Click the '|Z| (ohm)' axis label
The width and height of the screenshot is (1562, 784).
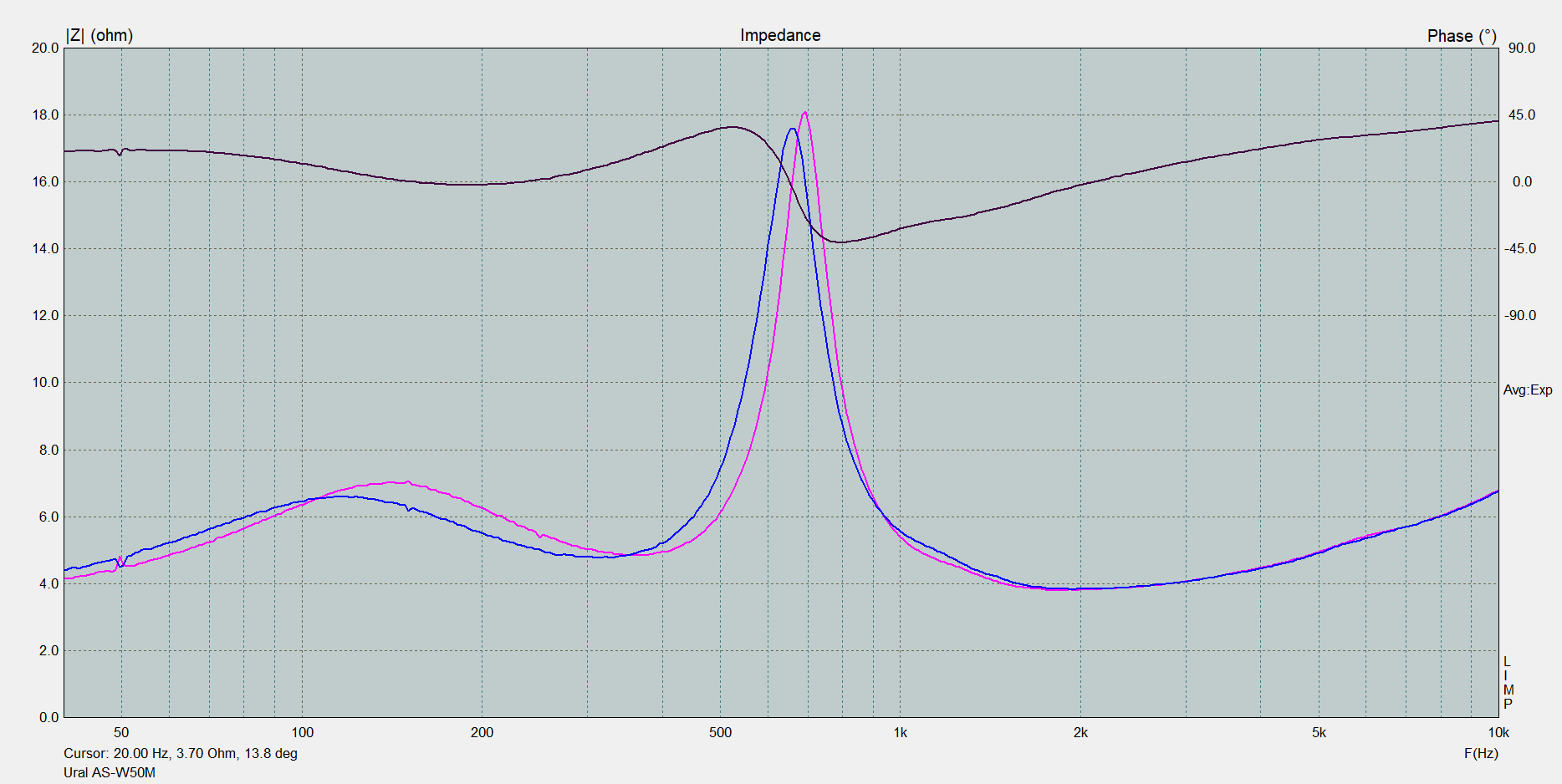point(100,35)
